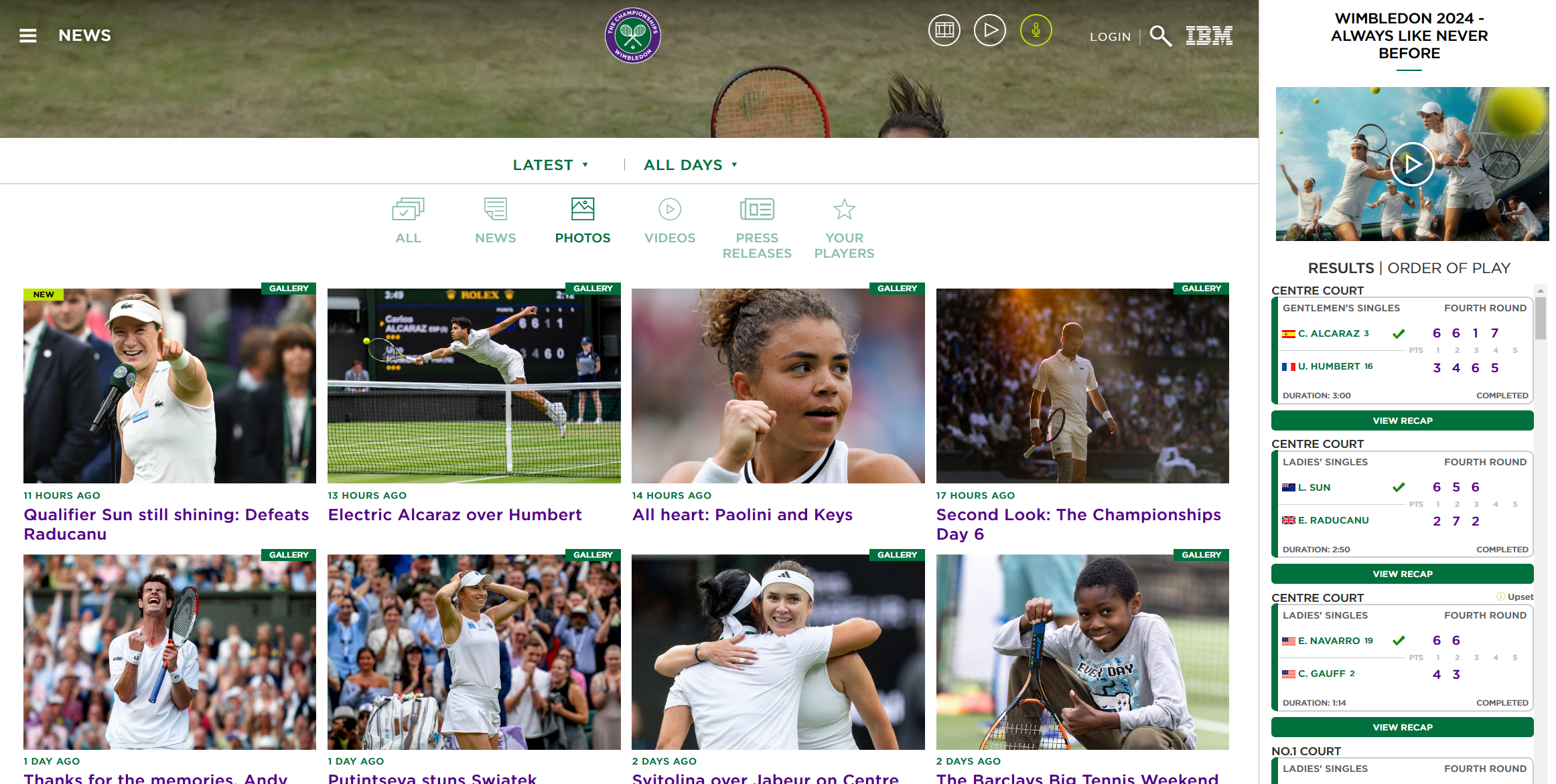Click player name L. SUN
Image resolution: width=1556 pixels, height=784 pixels.
(1314, 487)
